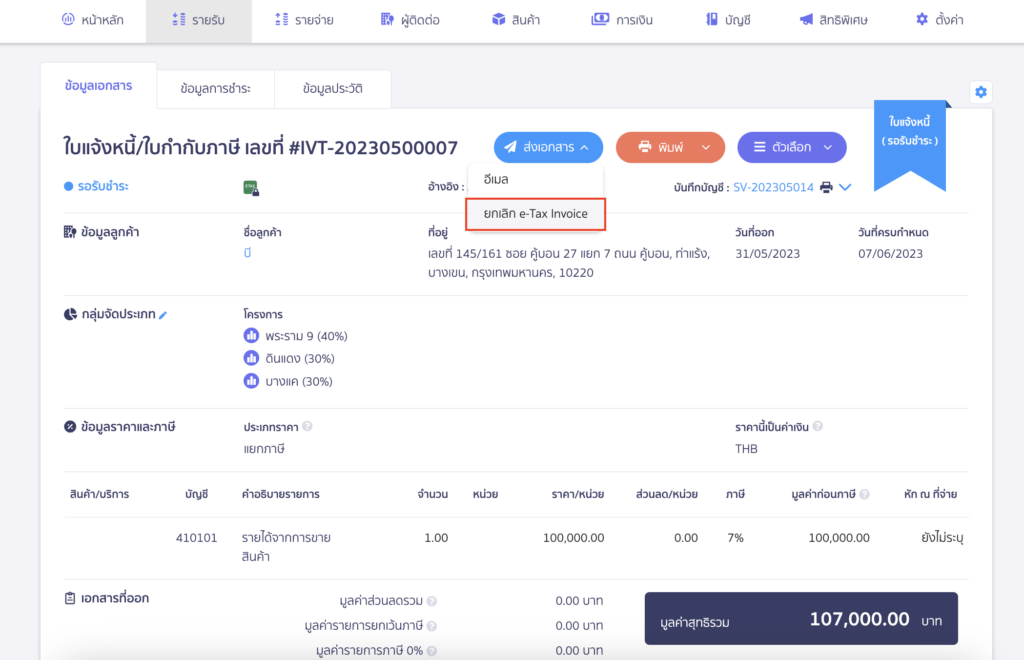Open journal entry SV-202305014 link

773,187
